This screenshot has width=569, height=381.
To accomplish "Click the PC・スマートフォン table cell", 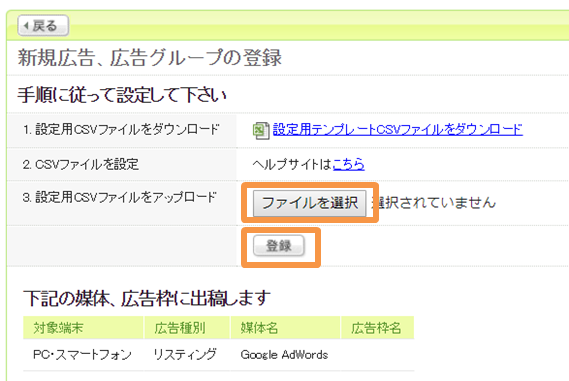I will 82,355.
